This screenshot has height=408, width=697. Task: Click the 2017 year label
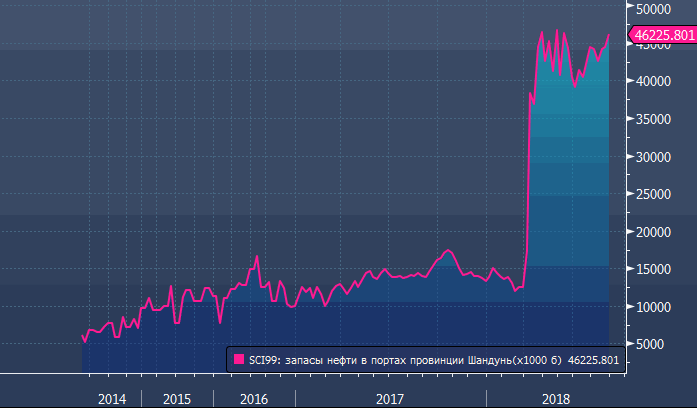389,398
